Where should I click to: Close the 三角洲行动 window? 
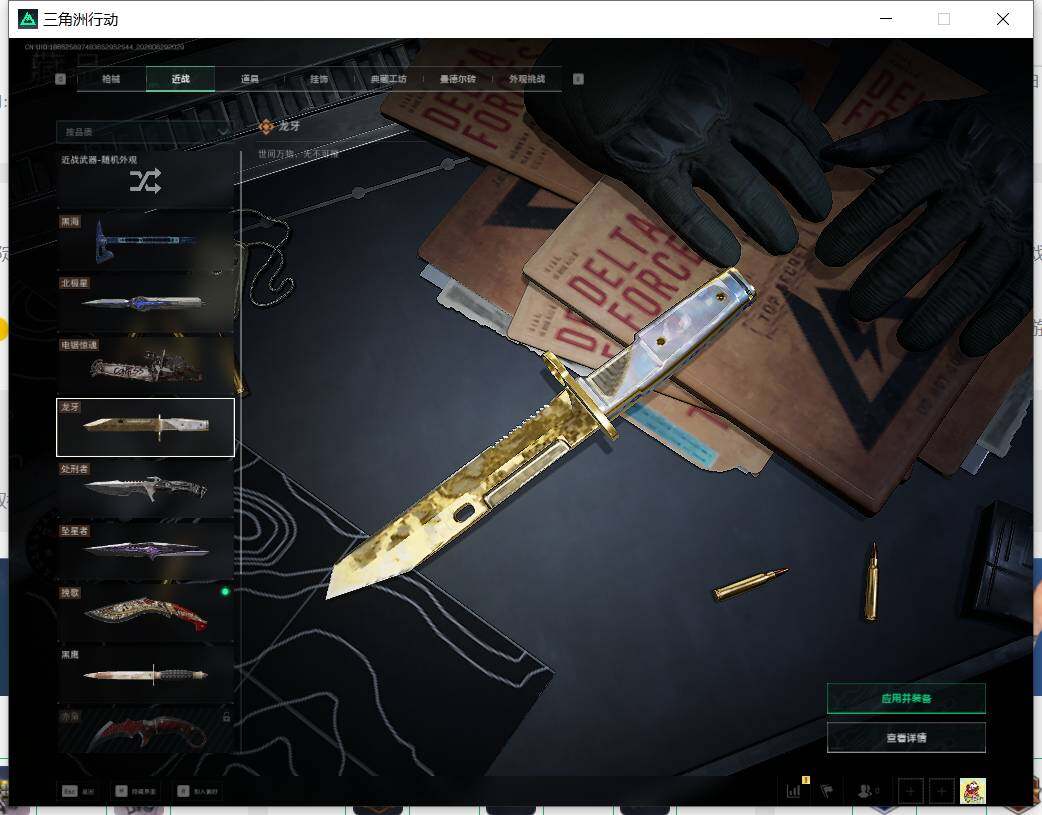coord(1003,19)
